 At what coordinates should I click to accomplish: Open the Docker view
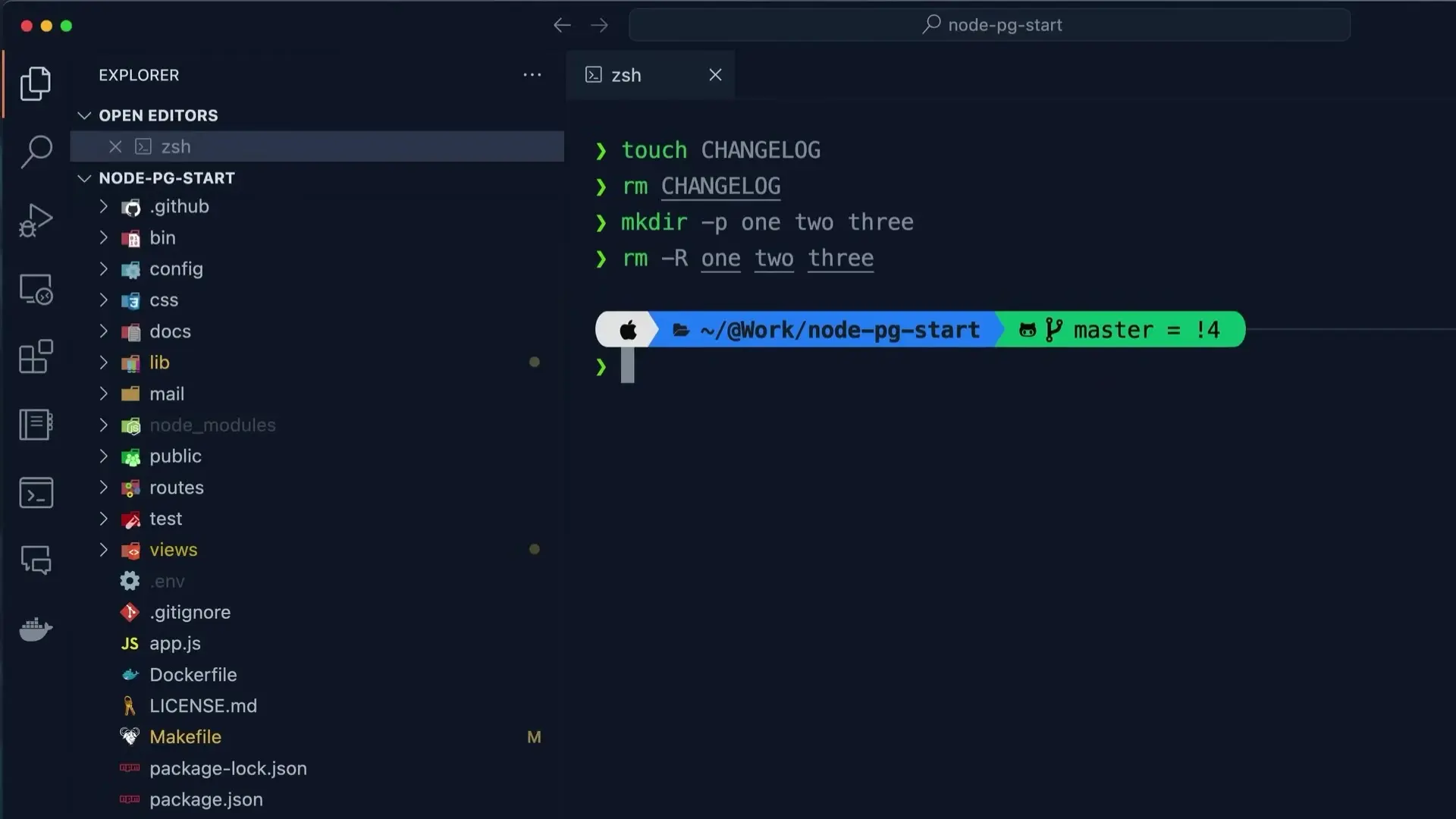(36, 629)
